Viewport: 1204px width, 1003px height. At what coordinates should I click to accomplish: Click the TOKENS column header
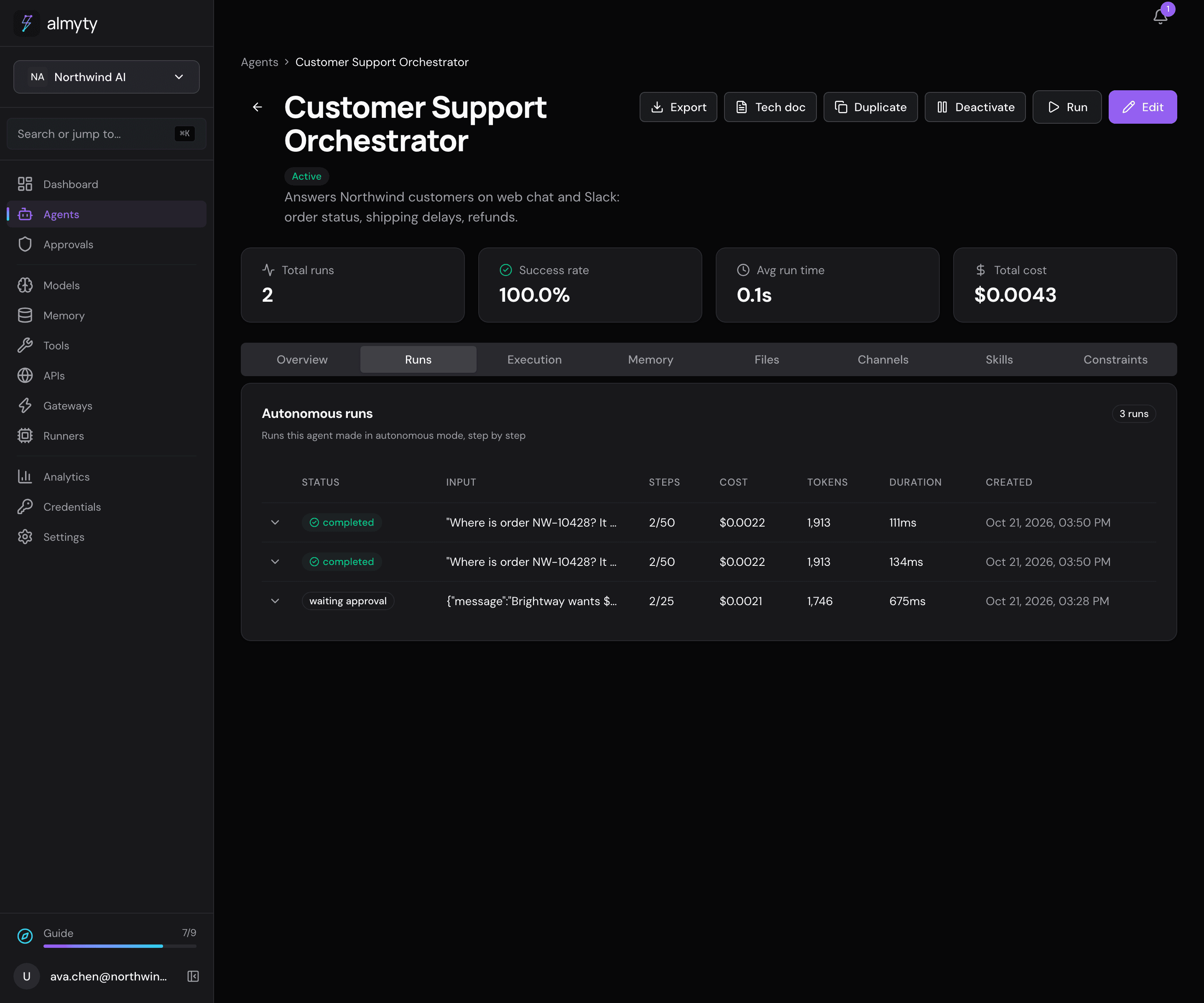tap(827, 482)
